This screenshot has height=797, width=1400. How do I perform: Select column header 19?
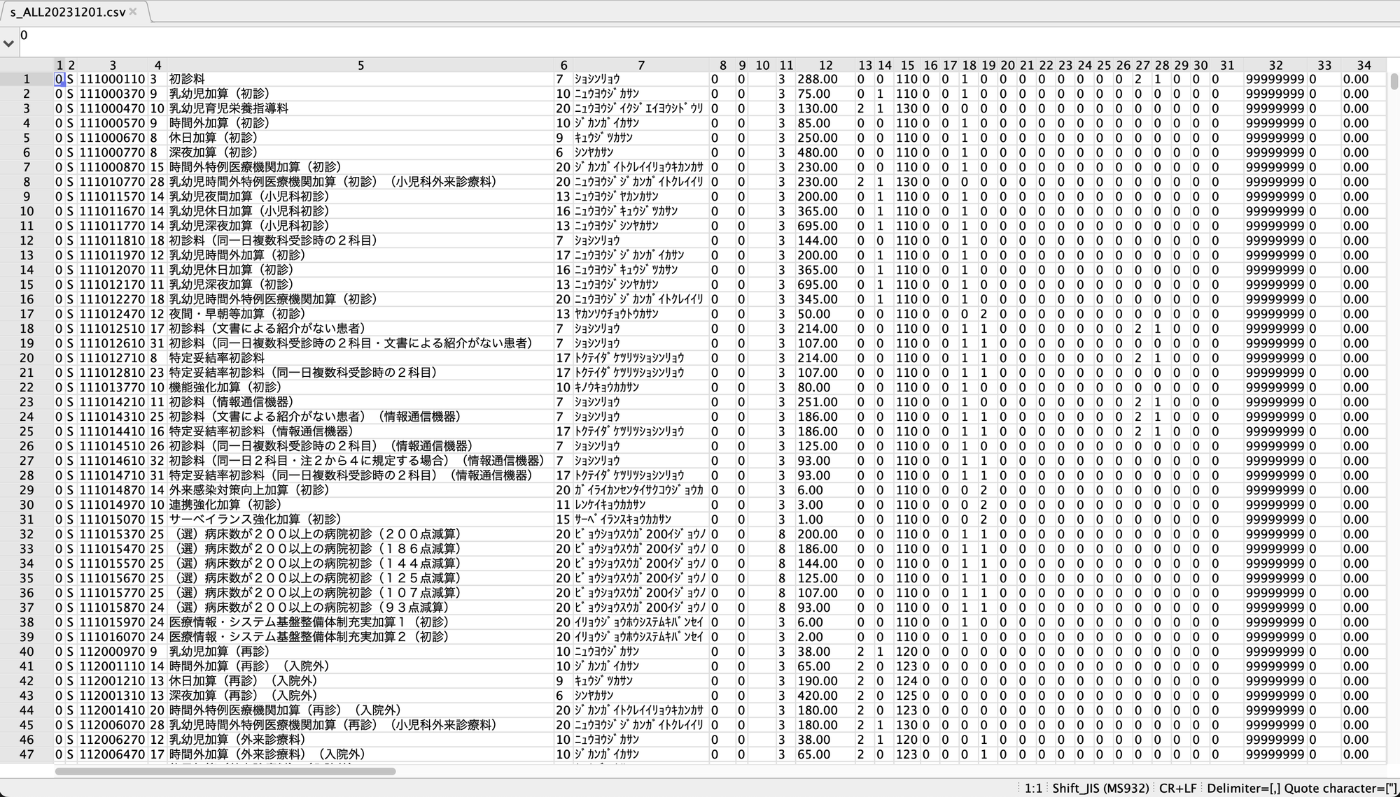(x=988, y=65)
